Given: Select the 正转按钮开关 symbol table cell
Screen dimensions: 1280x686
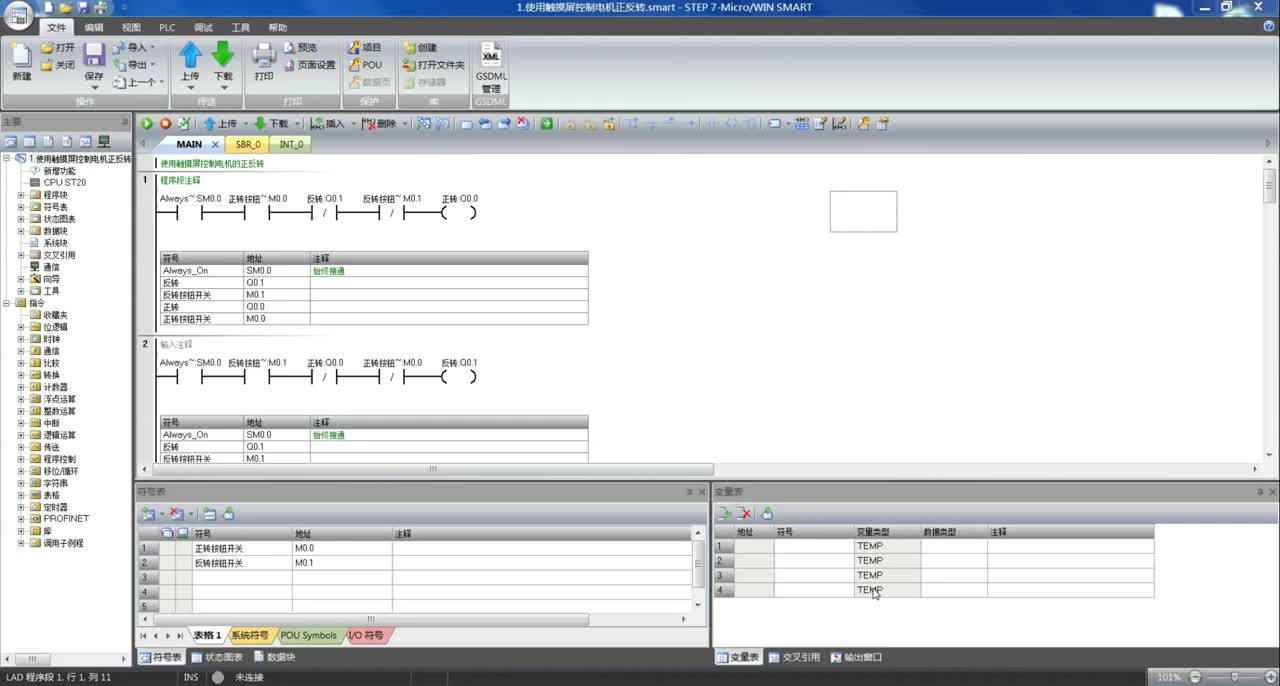Looking at the screenshot, I should pyautogui.click(x=242, y=548).
